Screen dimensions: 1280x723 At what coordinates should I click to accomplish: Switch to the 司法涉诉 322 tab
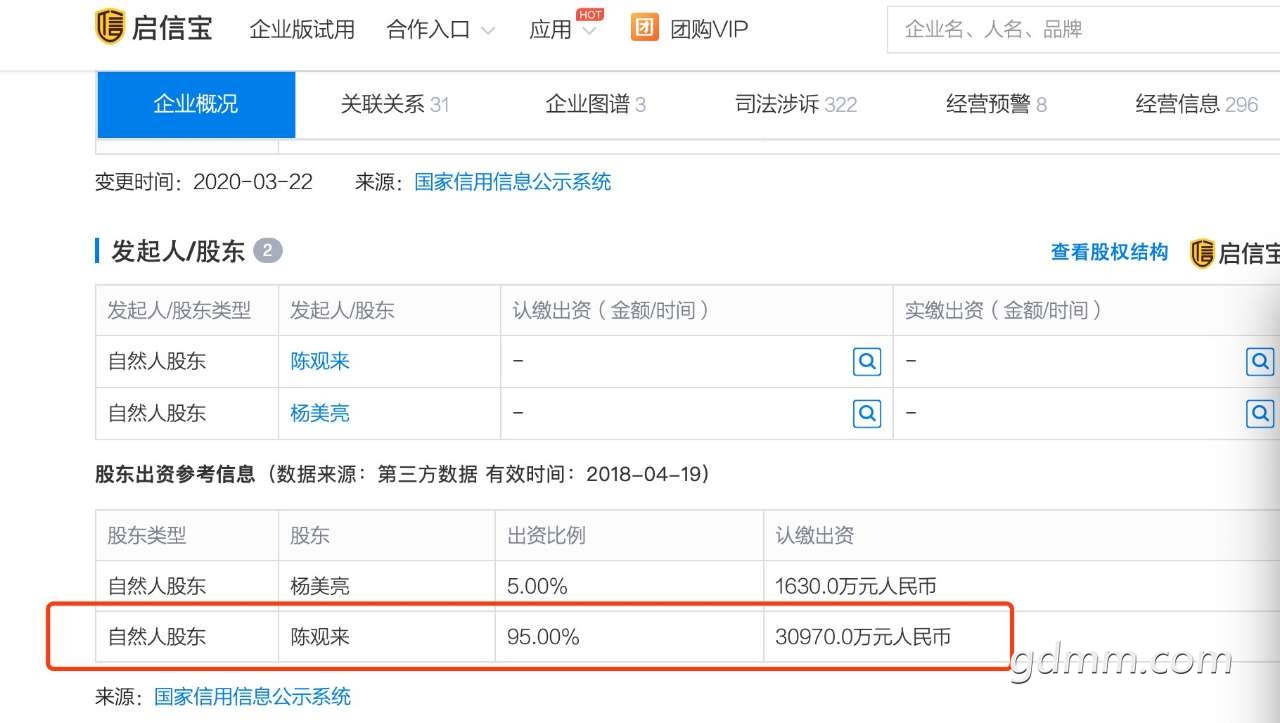[x=796, y=104]
